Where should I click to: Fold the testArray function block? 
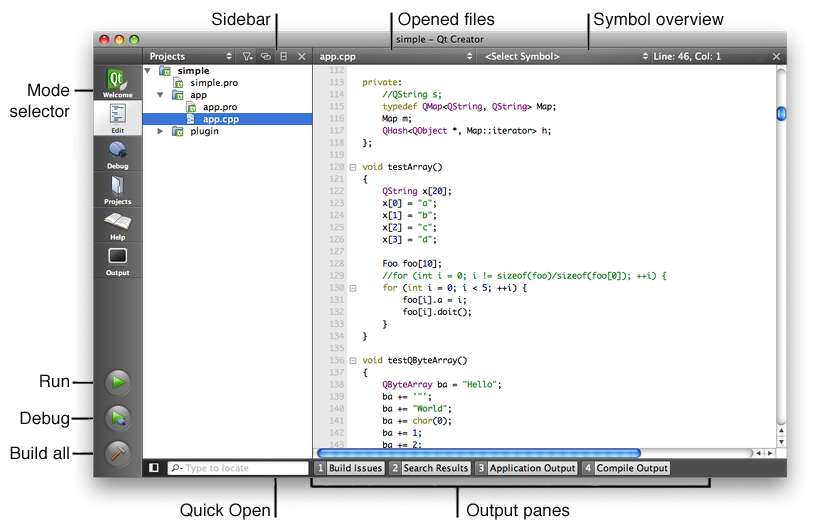pos(353,167)
